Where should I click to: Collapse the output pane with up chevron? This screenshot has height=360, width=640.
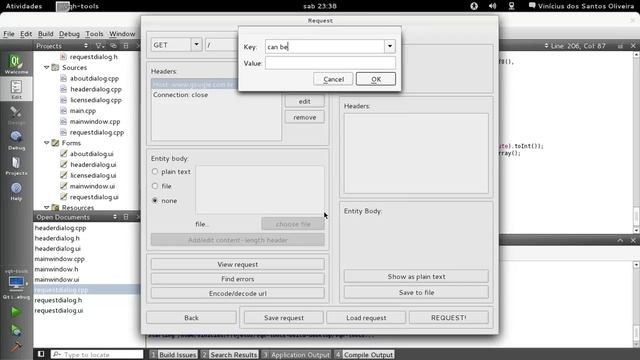point(620,240)
